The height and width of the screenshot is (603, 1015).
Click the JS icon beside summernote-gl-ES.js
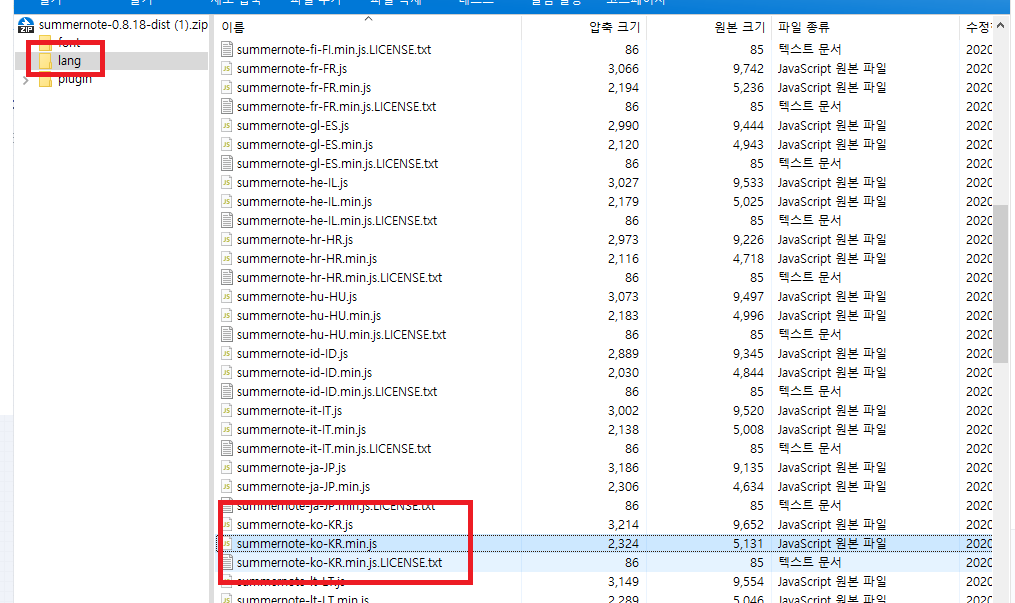point(227,126)
